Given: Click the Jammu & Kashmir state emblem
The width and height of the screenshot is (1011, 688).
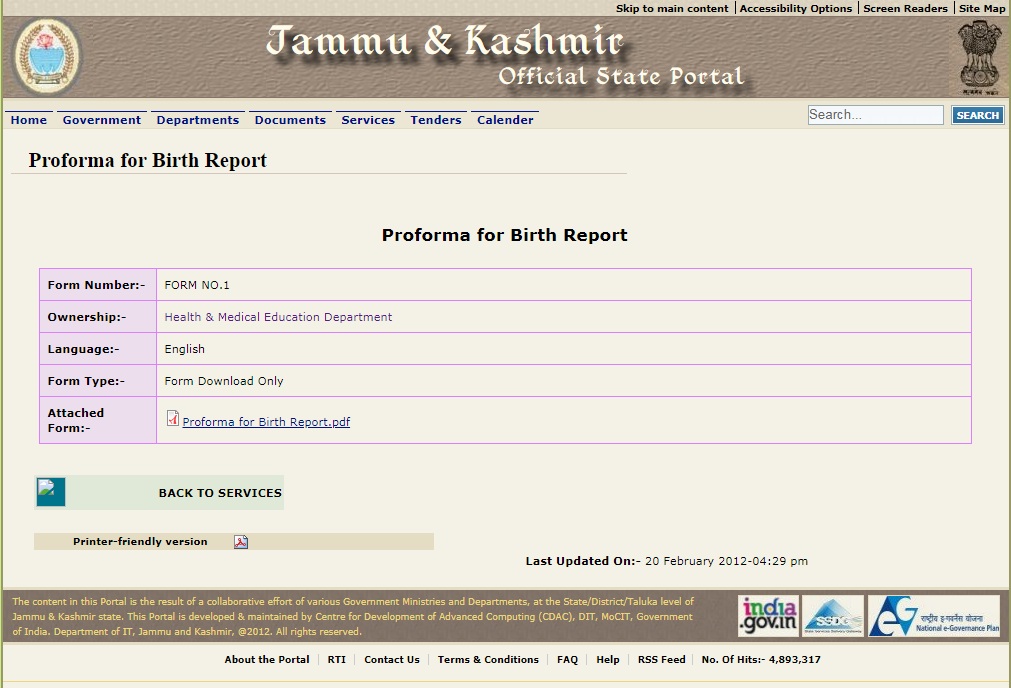Looking at the screenshot, I should [x=46, y=56].
